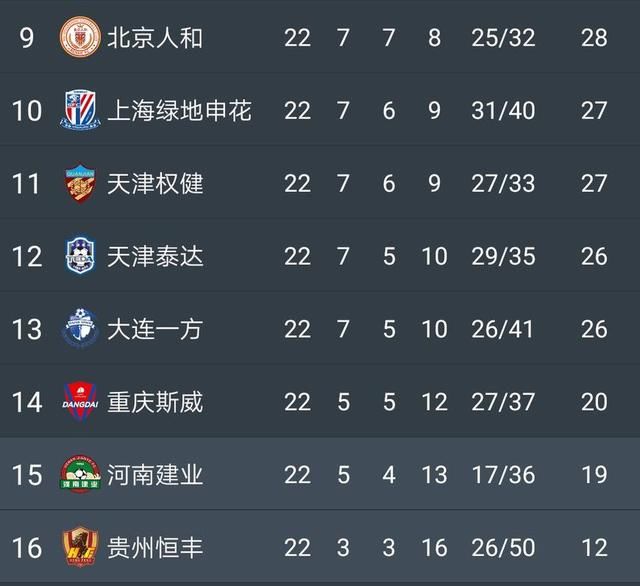Tap the Guizhou Hengfeng crest
Viewport: 640px width, 586px height.
tap(80, 547)
